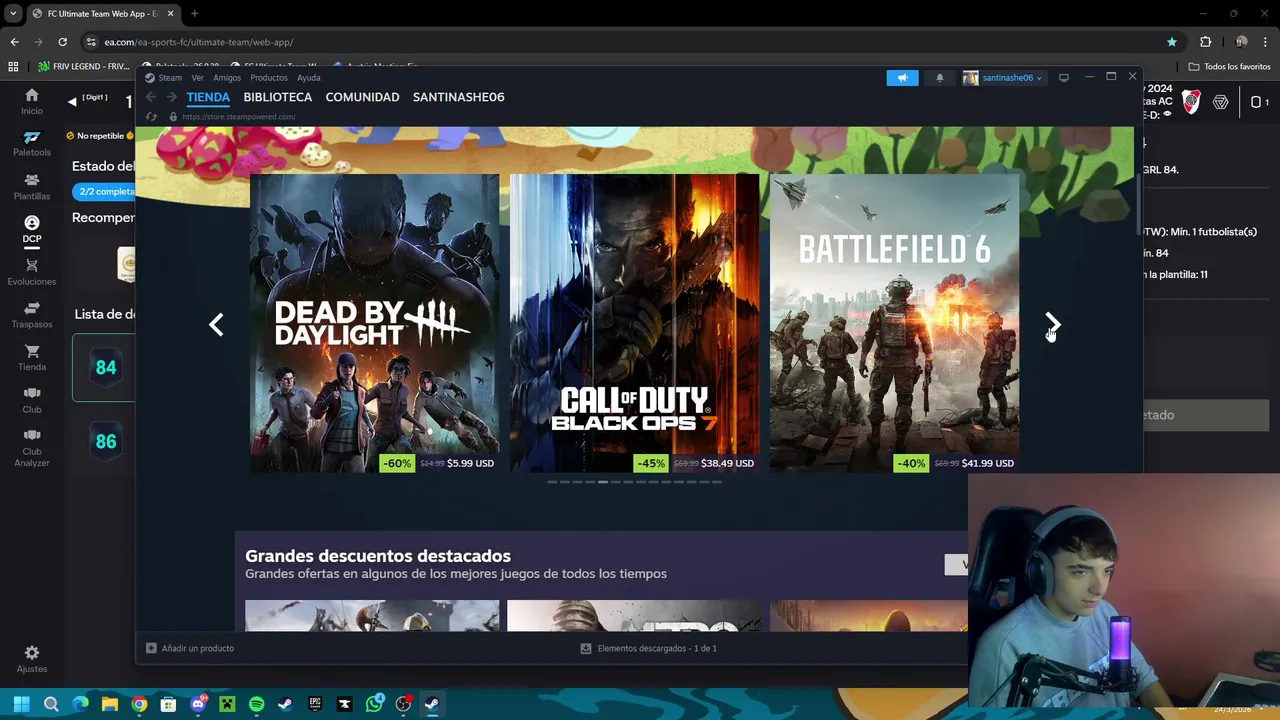Click the $5.99 USD Dead by Daylight price
1280x720 pixels.
[470, 463]
